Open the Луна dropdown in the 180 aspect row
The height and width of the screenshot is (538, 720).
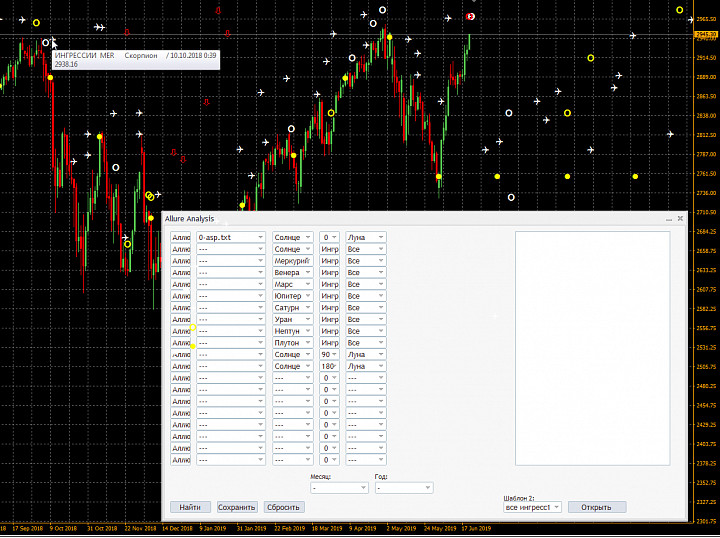pos(366,366)
